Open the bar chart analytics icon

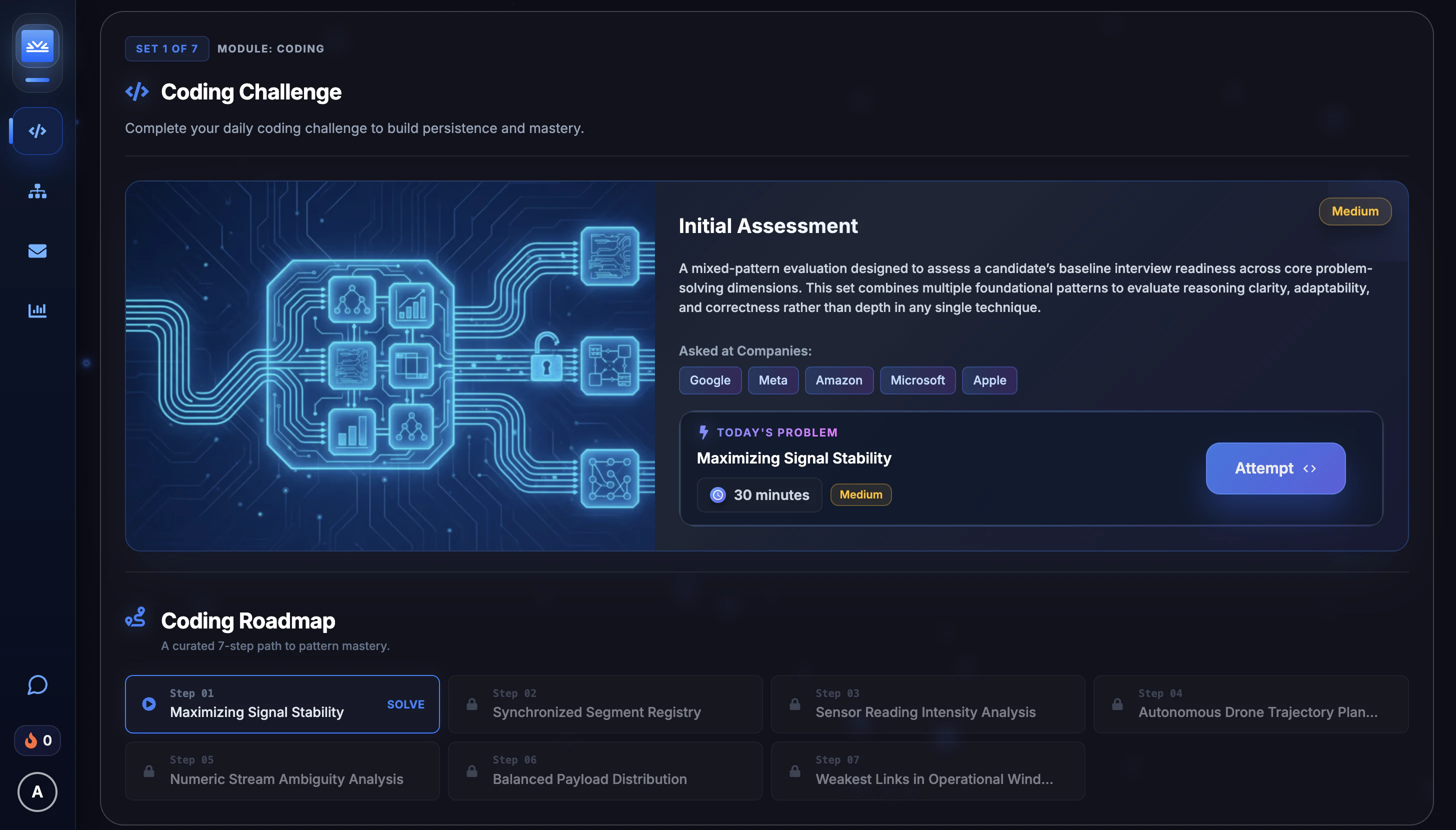pos(37,310)
